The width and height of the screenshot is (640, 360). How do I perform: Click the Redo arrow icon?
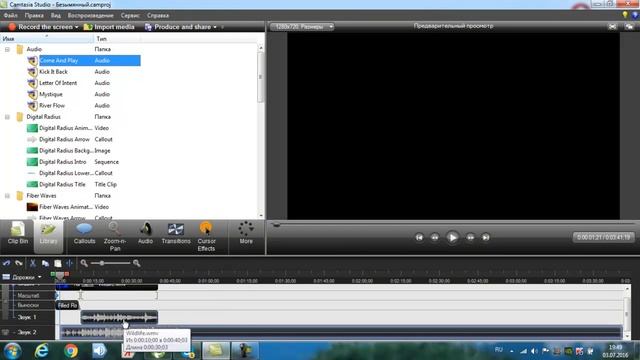coord(19,263)
